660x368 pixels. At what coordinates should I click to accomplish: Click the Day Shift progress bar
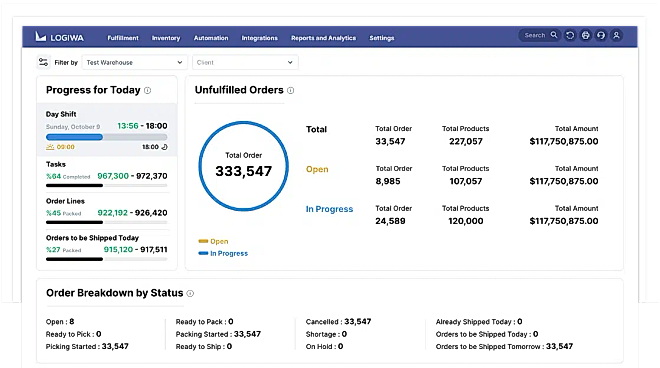(x=106, y=137)
